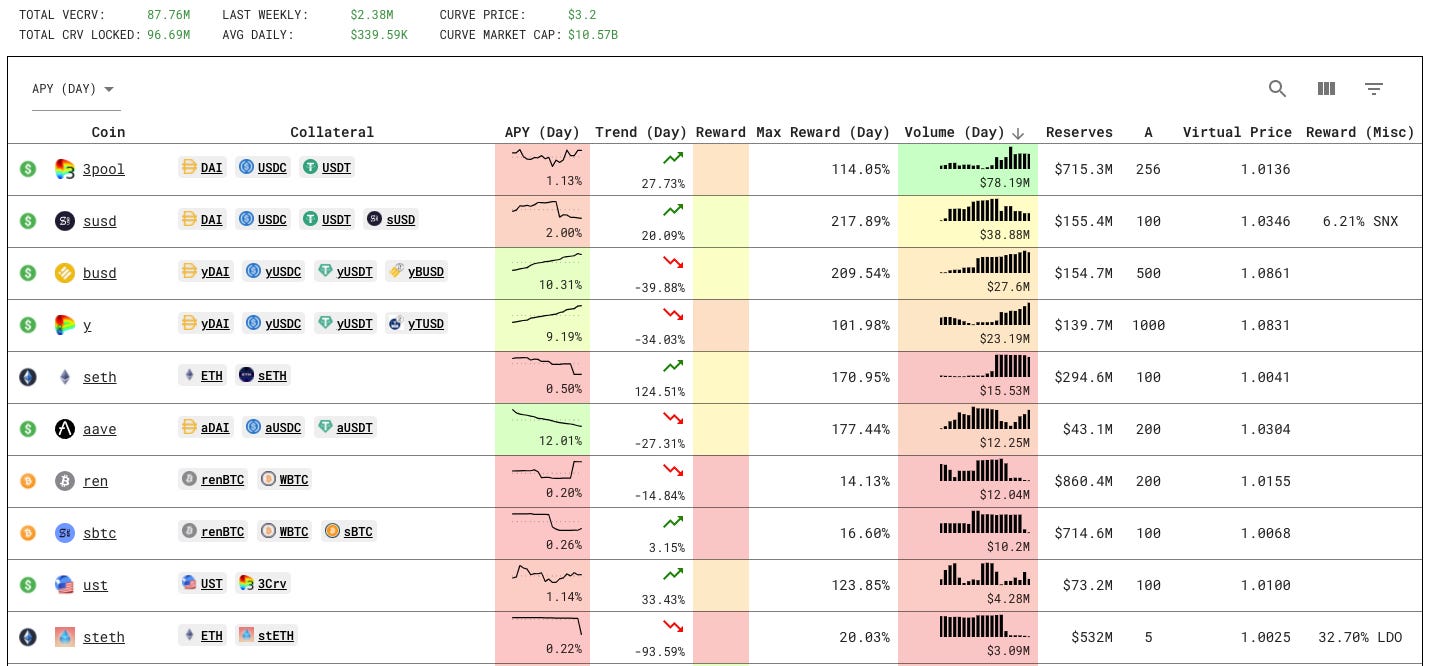The height and width of the screenshot is (666, 1431).
Task: Sort by Volume (Day) descending arrow
Action: (x=1018, y=133)
